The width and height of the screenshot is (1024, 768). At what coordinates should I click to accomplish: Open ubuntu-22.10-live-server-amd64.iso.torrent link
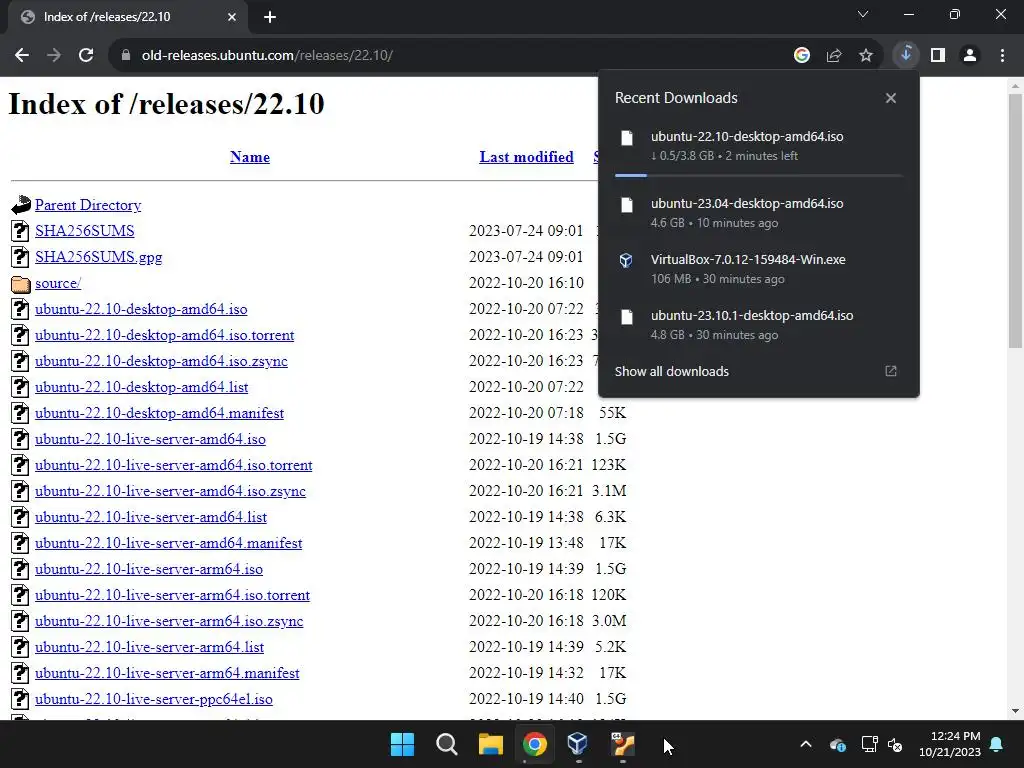tap(174, 465)
